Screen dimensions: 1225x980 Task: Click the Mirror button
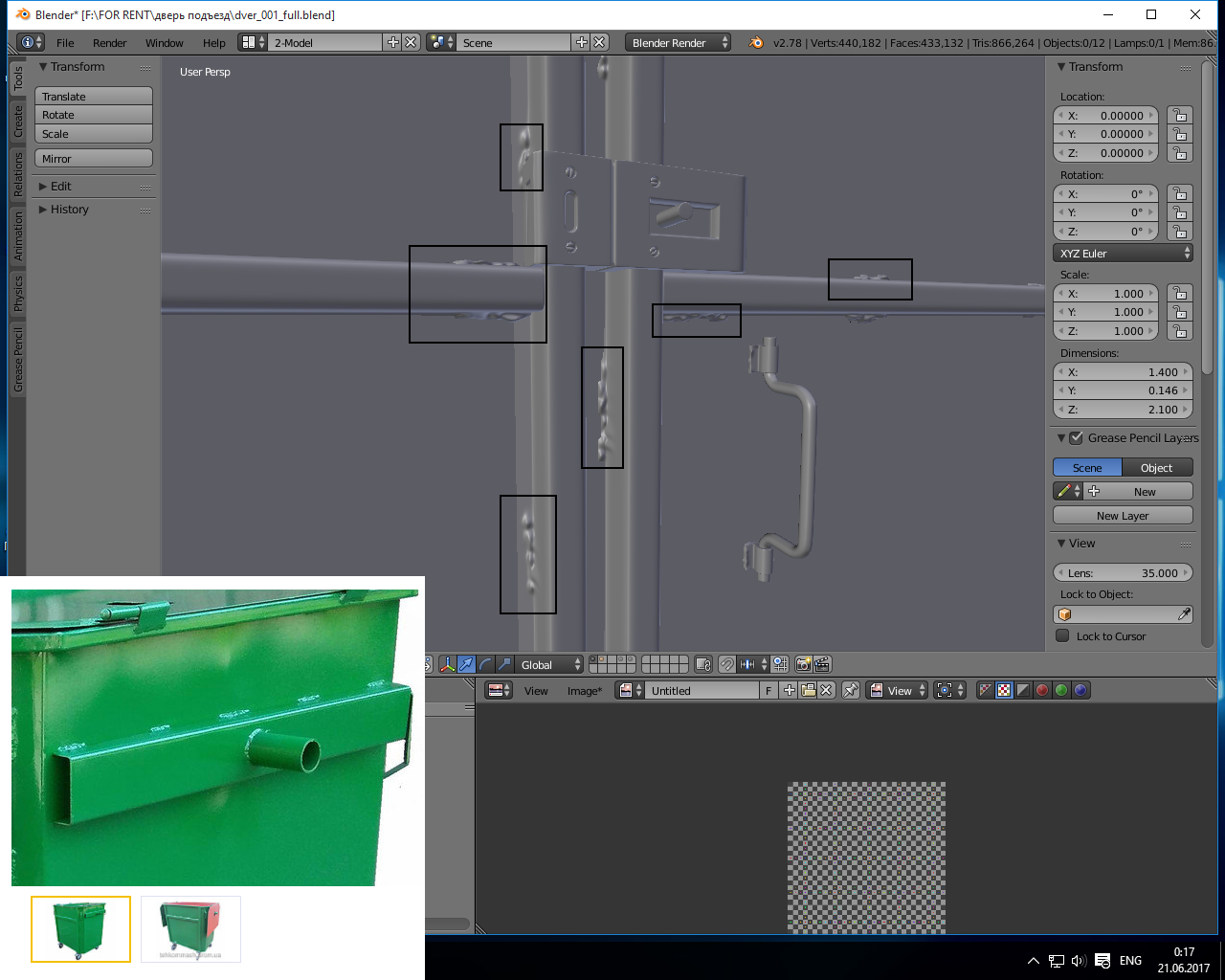click(94, 159)
